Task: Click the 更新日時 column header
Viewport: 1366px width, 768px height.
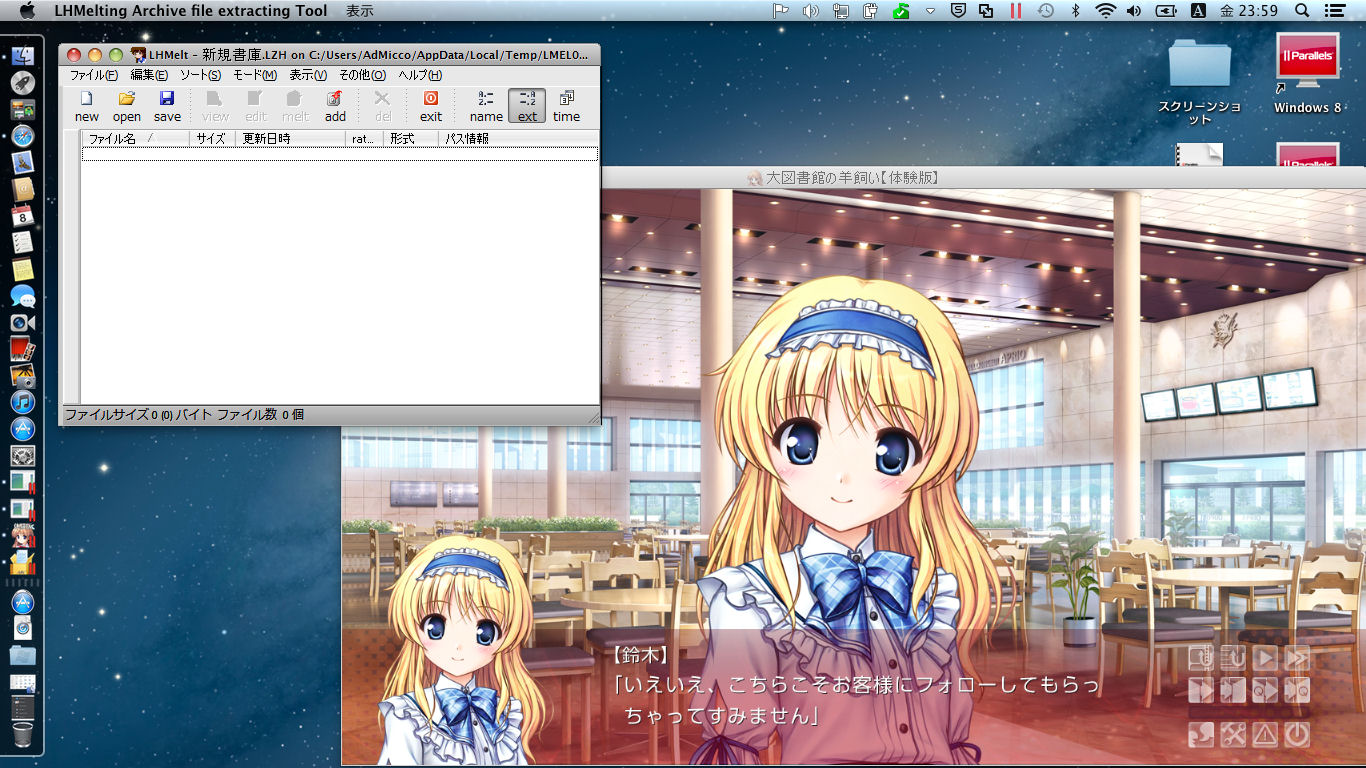Action: (x=290, y=139)
